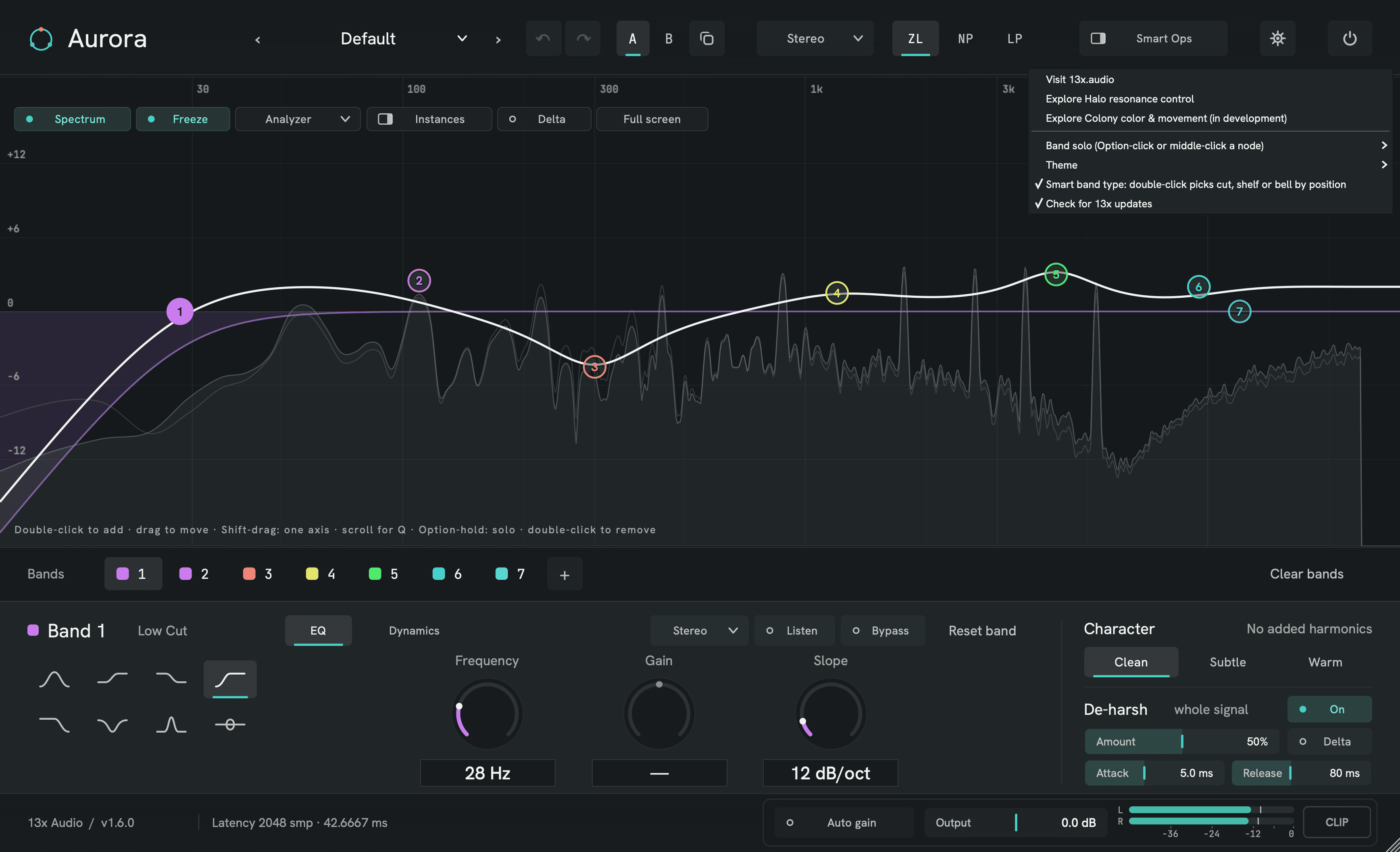This screenshot has width=1400, height=852.
Task: Go to previous preset arrow
Action: point(257,39)
